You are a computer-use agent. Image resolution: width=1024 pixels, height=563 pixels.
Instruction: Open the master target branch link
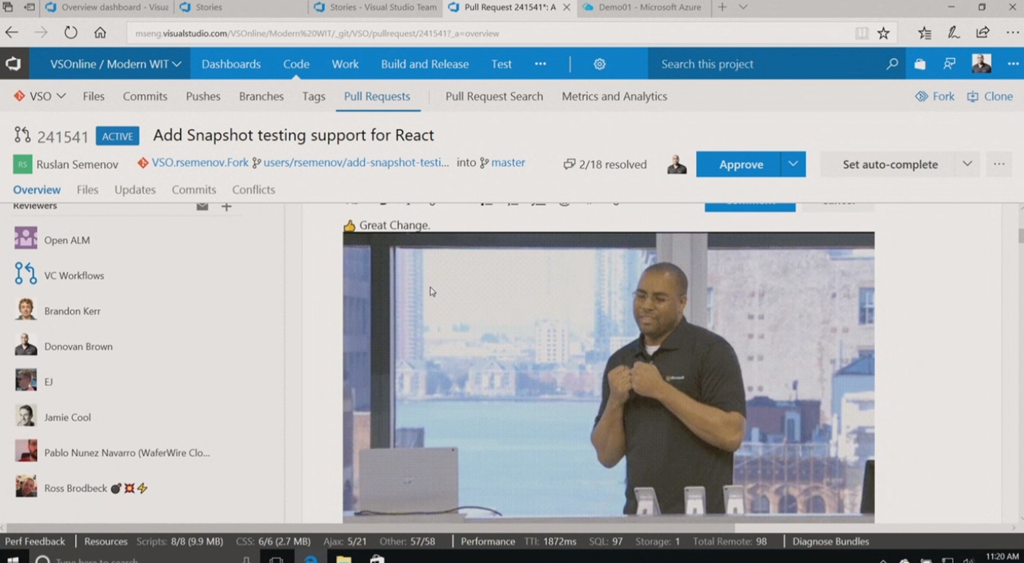click(x=507, y=163)
